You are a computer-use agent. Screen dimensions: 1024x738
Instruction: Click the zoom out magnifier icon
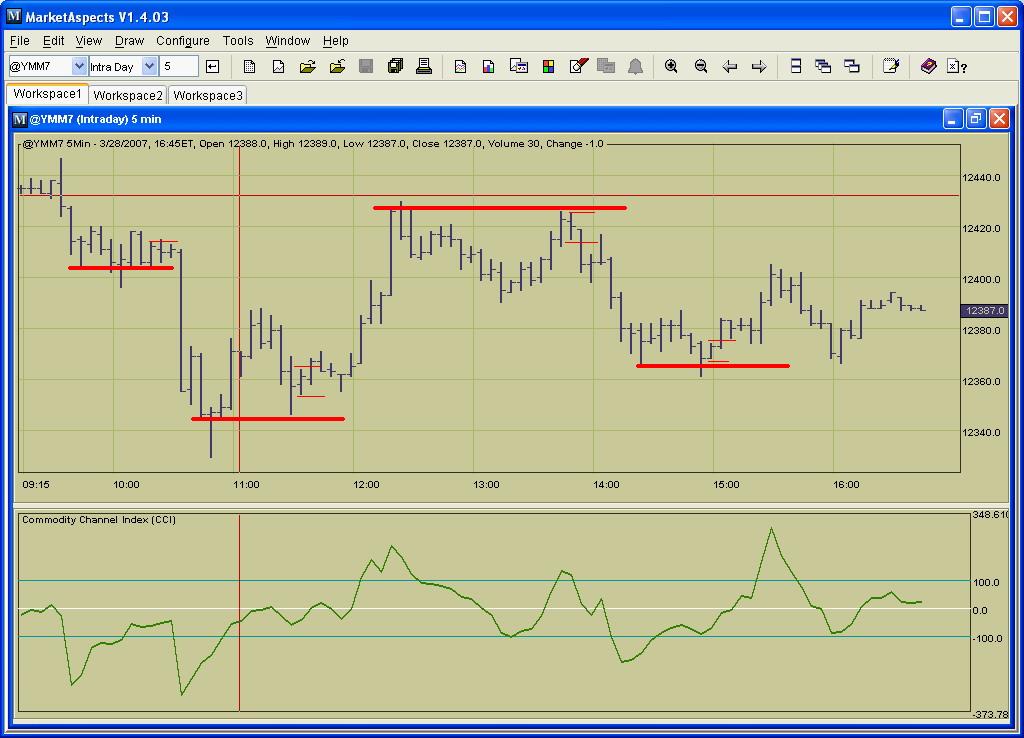[x=701, y=67]
